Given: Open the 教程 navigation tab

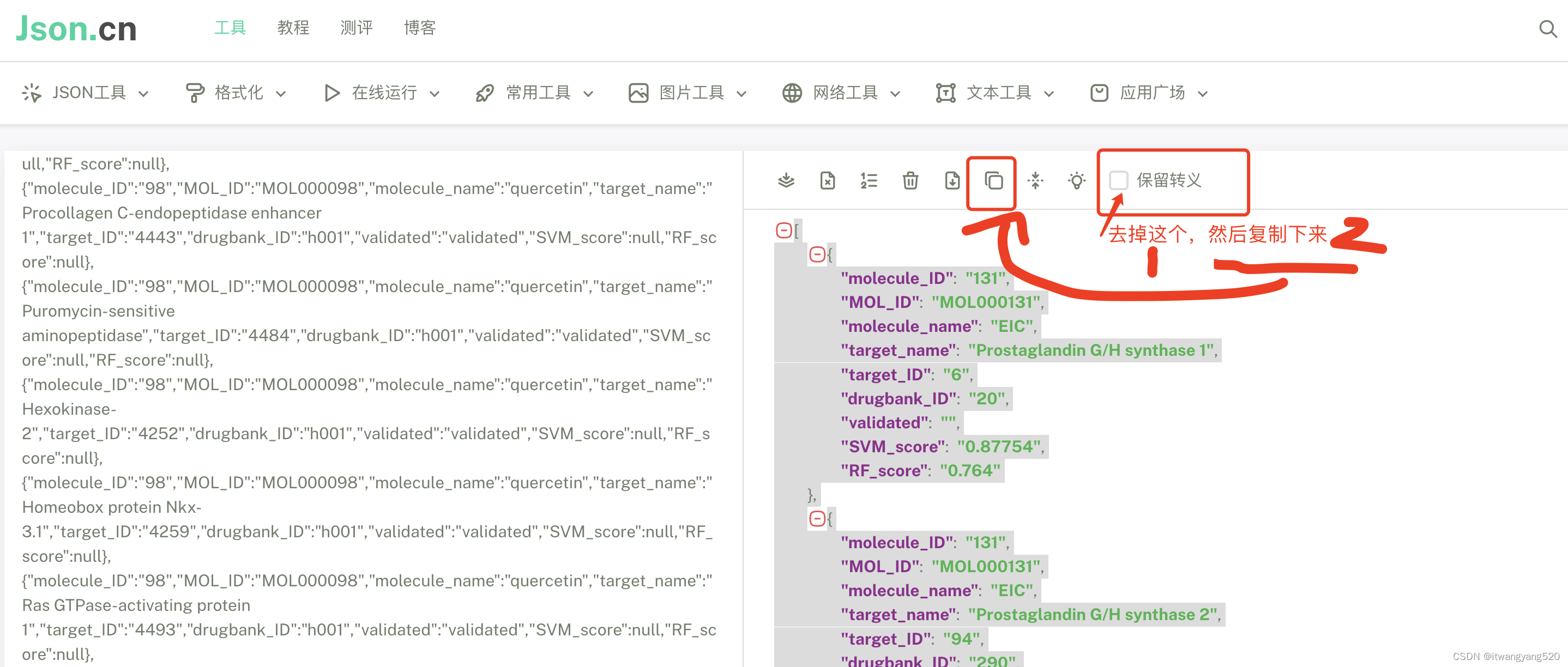Looking at the screenshot, I should tap(293, 28).
